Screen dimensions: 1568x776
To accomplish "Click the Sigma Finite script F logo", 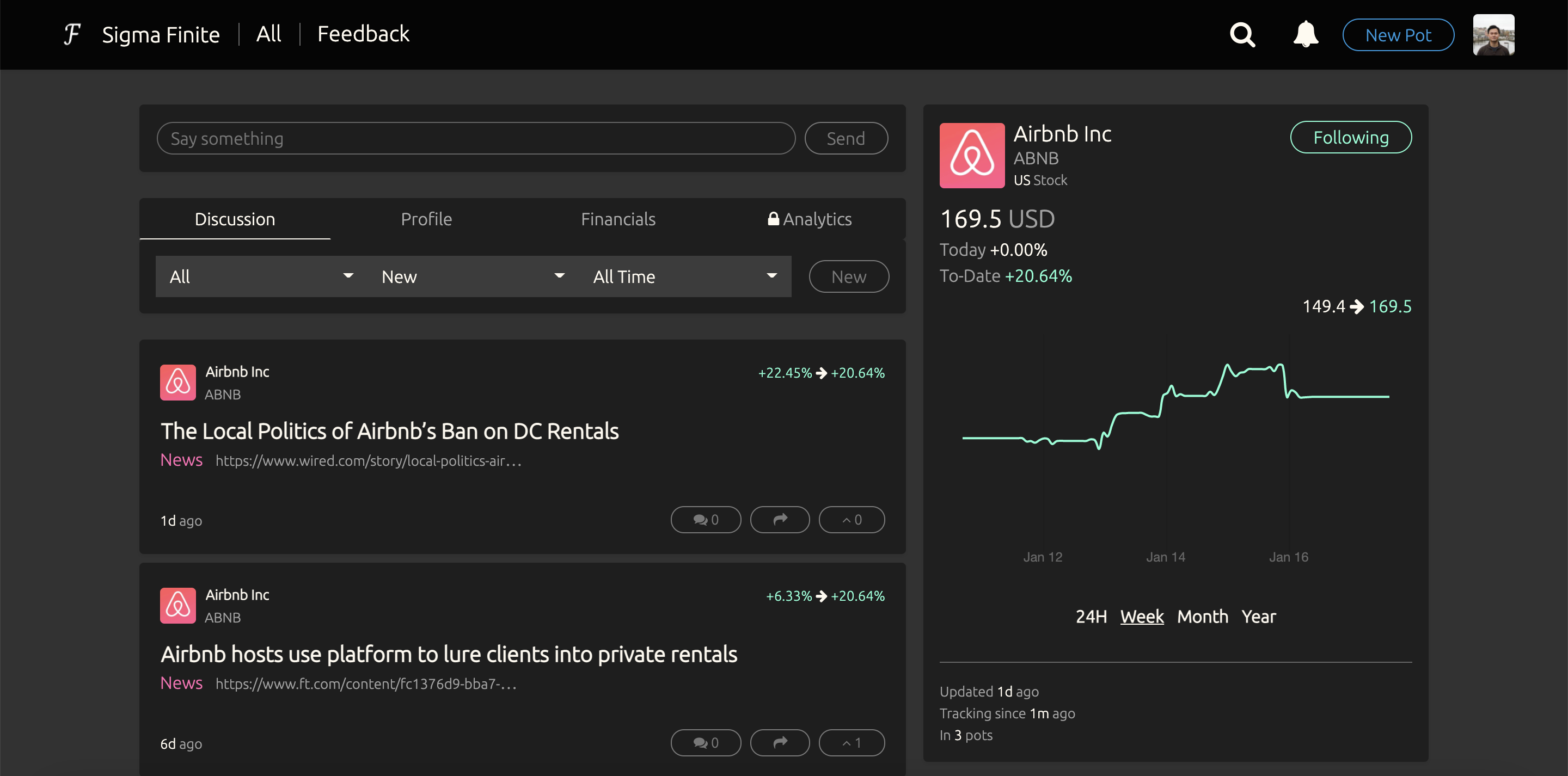I will coord(72,34).
